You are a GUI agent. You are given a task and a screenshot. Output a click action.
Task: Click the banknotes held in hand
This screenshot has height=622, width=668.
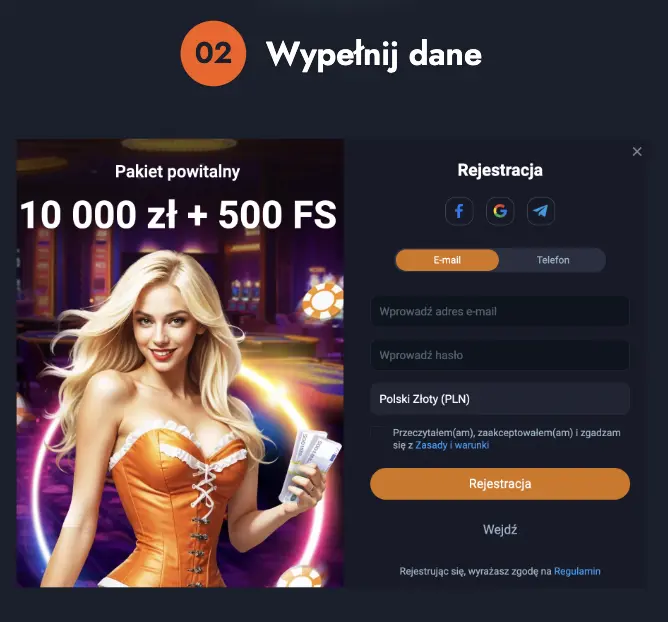click(309, 465)
